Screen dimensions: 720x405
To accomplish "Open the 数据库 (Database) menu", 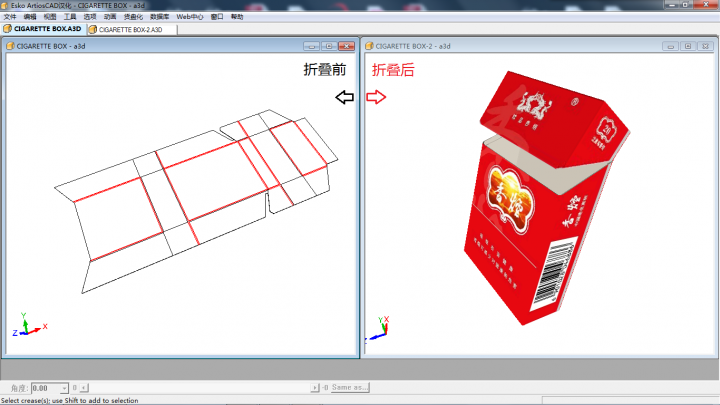I will (x=160, y=17).
